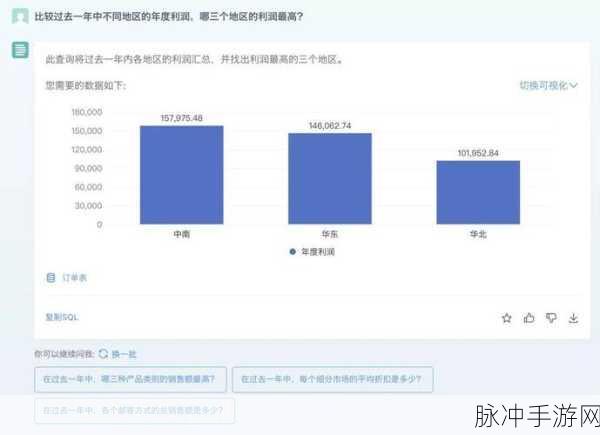This screenshot has width=600, height=435.
Task: Click the thumbs down icon
Action: click(x=551, y=318)
